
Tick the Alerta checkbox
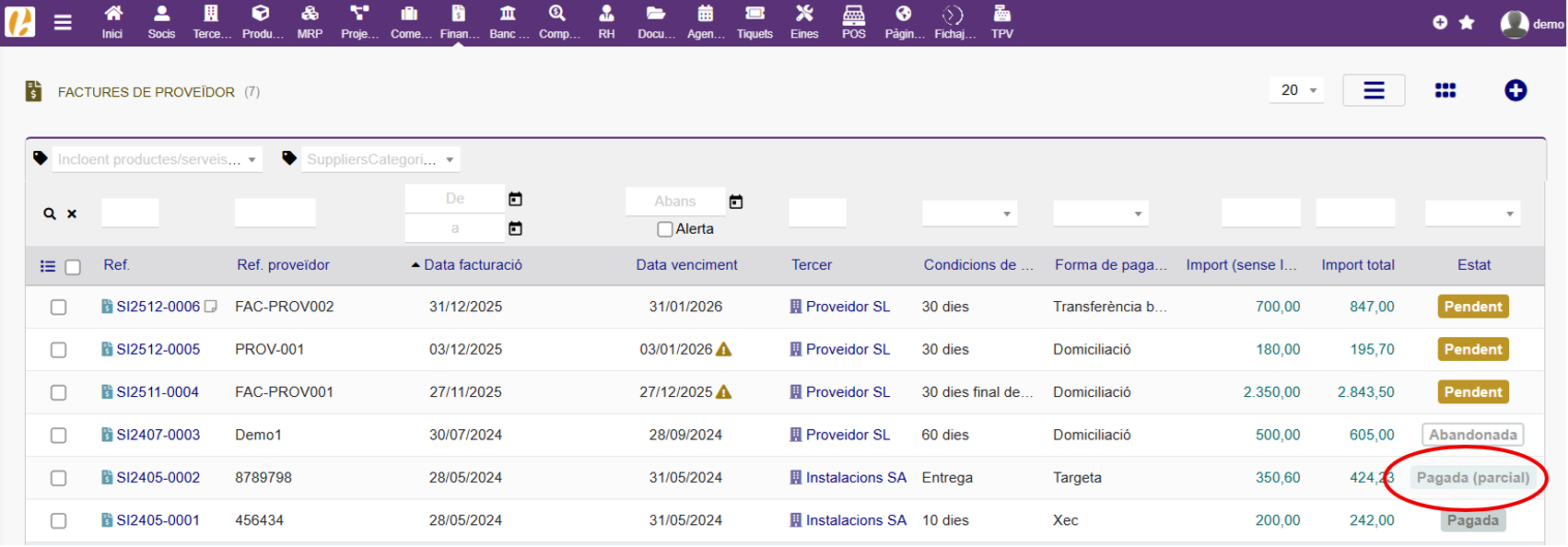pos(664,229)
